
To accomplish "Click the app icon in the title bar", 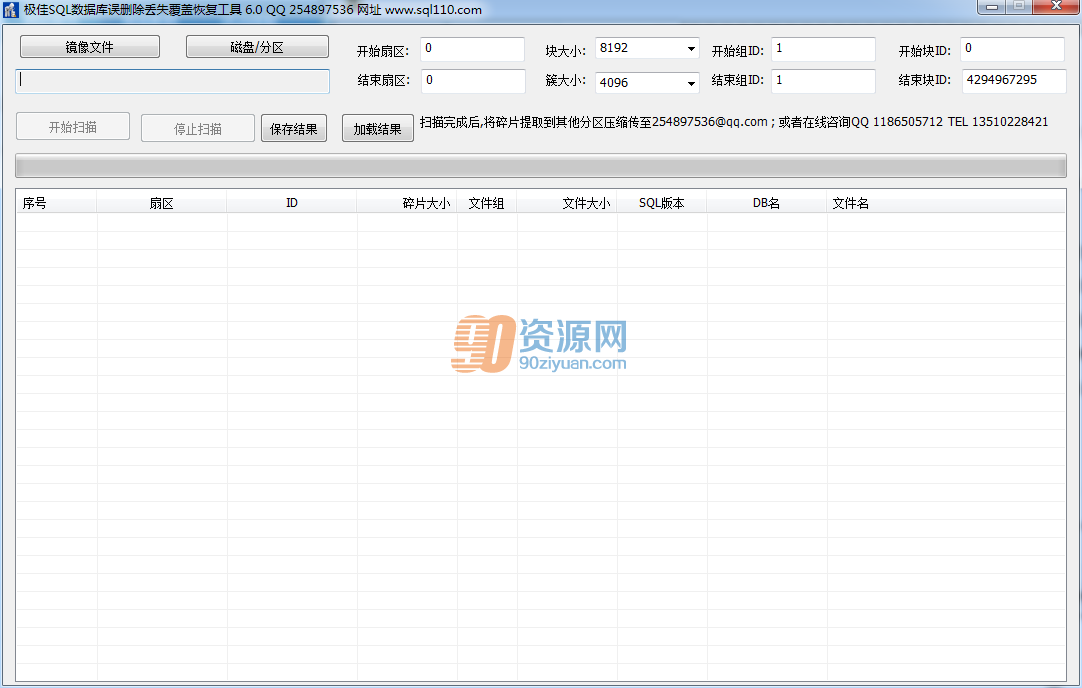I will (10, 10).
